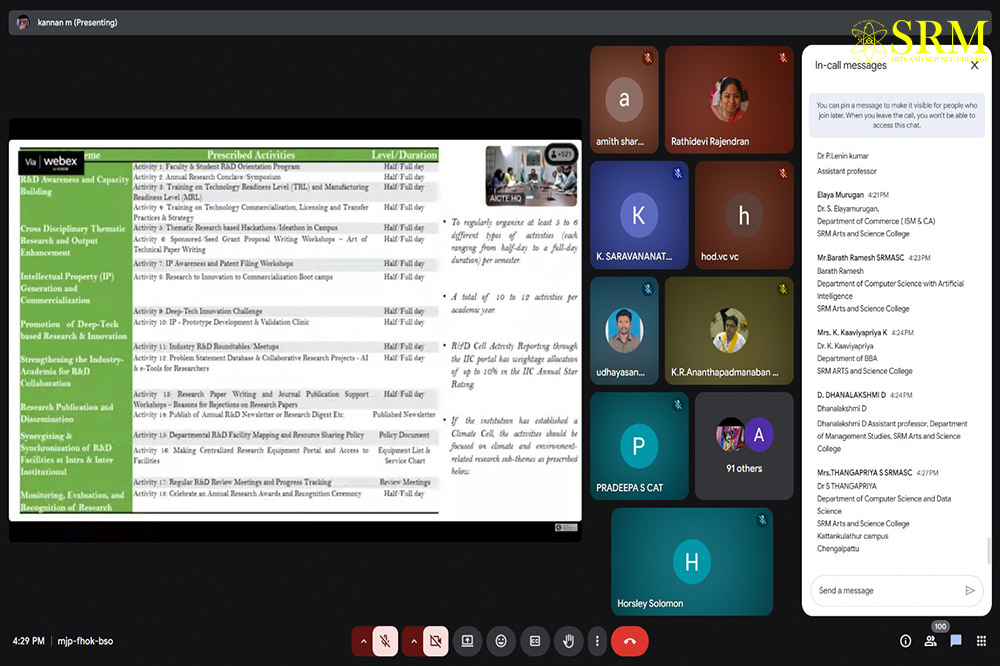The width and height of the screenshot is (1000, 666).
Task: Open the activities grid icon
Action: point(981,641)
